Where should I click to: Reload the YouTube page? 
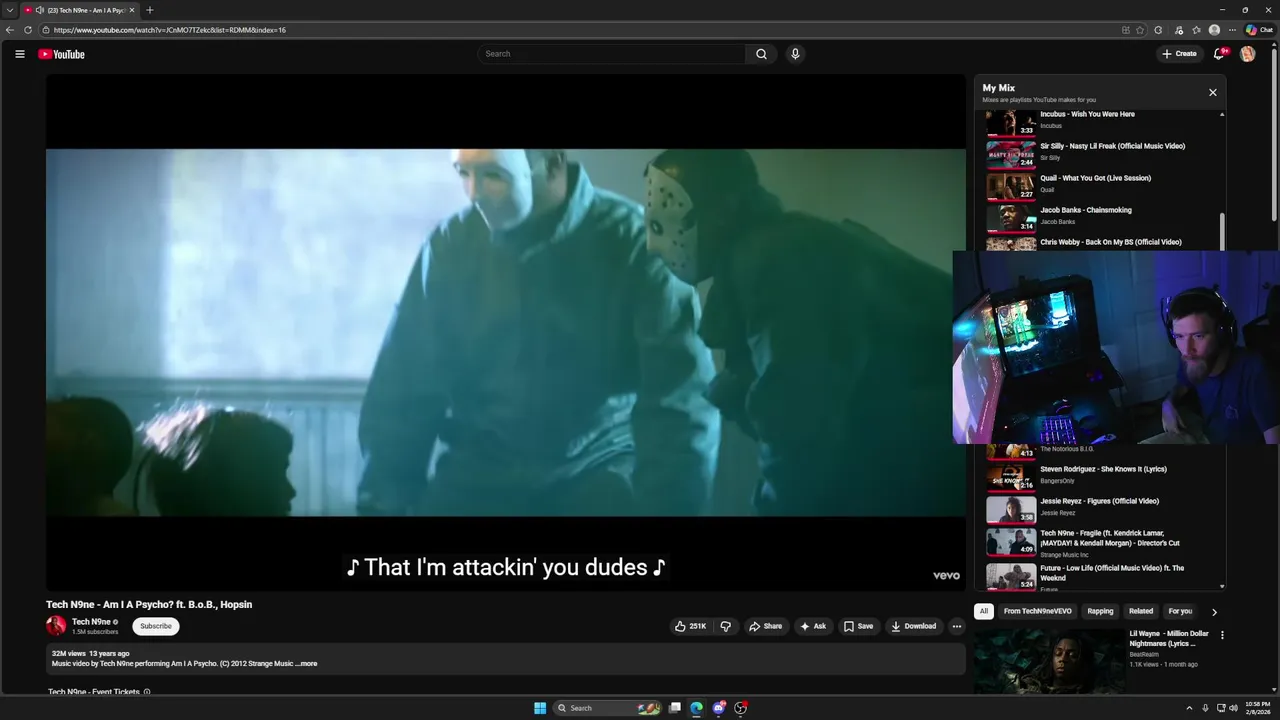(28, 30)
